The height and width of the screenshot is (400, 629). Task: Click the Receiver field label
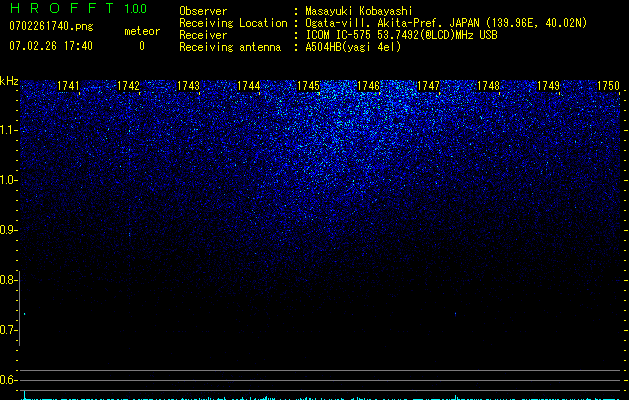point(203,35)
